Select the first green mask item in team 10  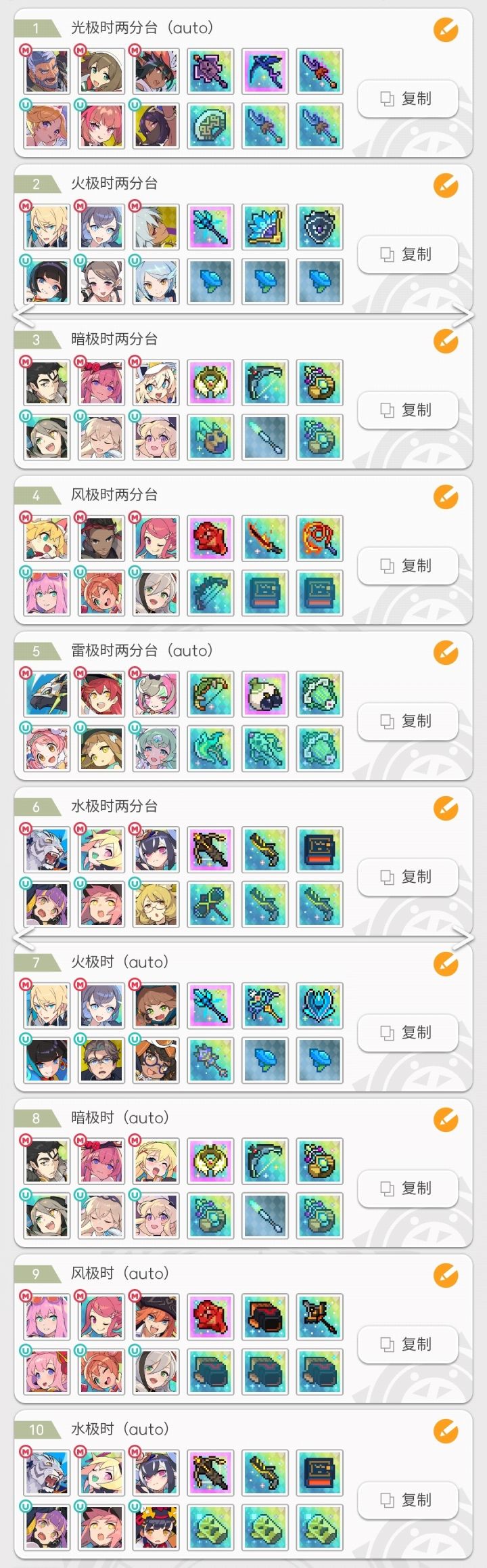coord(210,1527)
